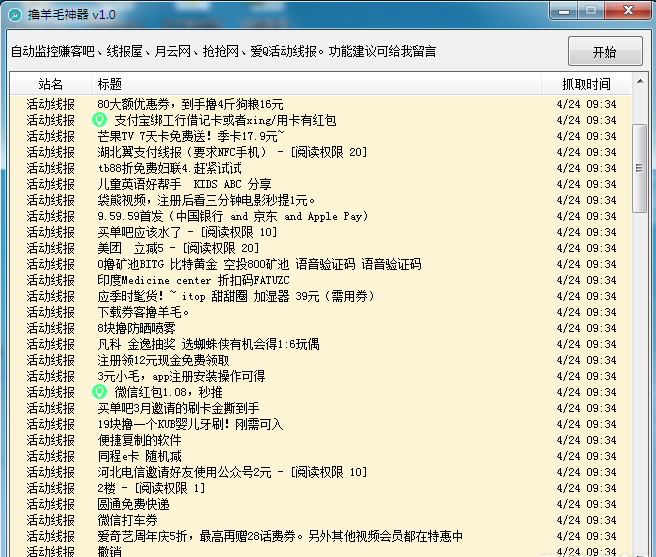Select row 支付宝绑工行借记卡或者xing/用卡有红包
Viewport: 656px width, 557px height.
click(x=320, y=120)
